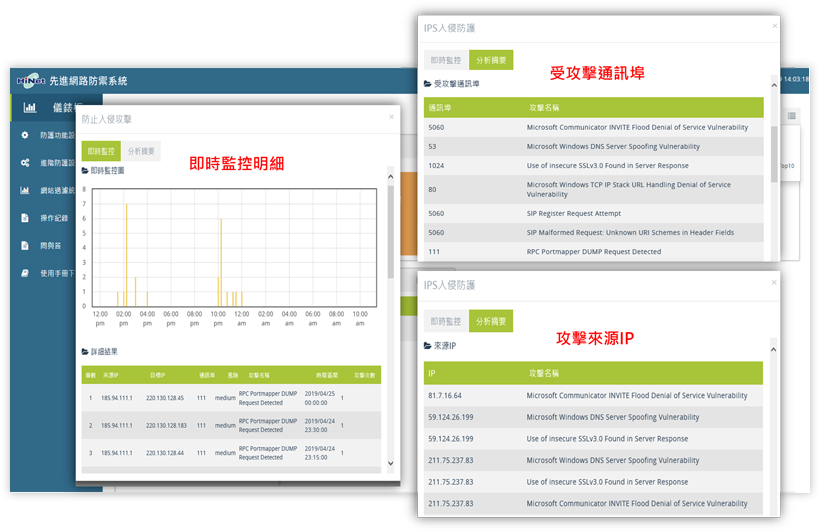Click scroll up arrow in 受攻擊通訊埠 panel
Viewport: 820px width, 532px height.
click(774, 85)
